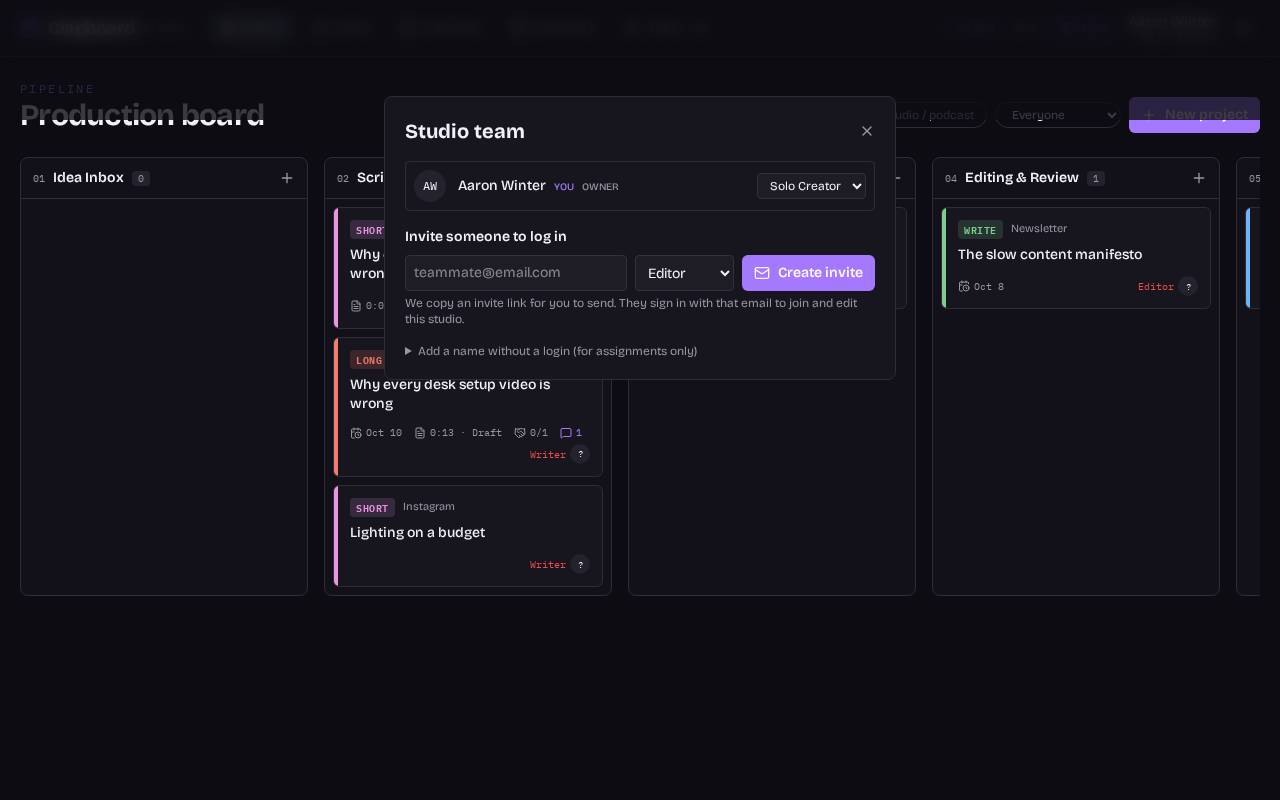Click the Production board heading
This screenshot has height=800, width=1280.
(142, 115)
